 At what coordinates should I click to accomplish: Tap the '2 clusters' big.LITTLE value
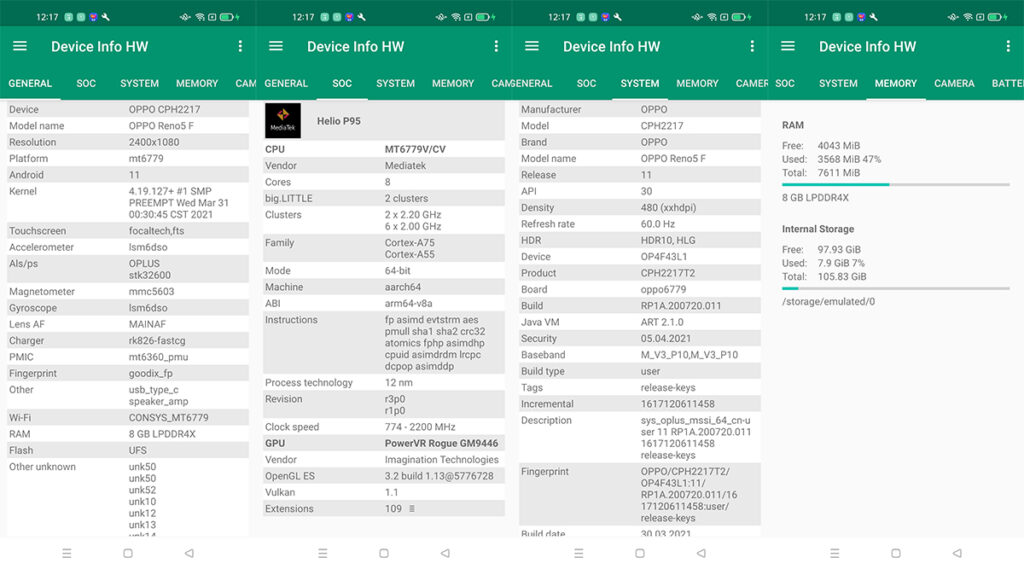pos(406,198)
